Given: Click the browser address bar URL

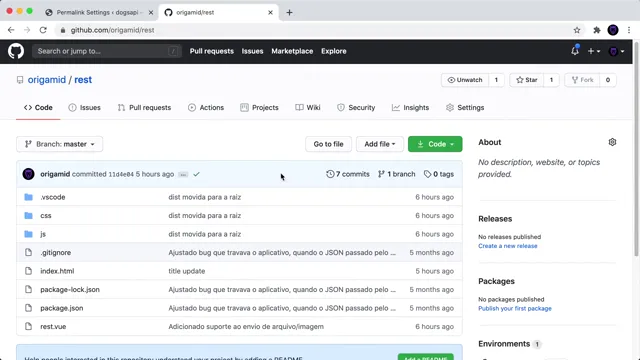Looking at the screenshot, I should 112,30.
